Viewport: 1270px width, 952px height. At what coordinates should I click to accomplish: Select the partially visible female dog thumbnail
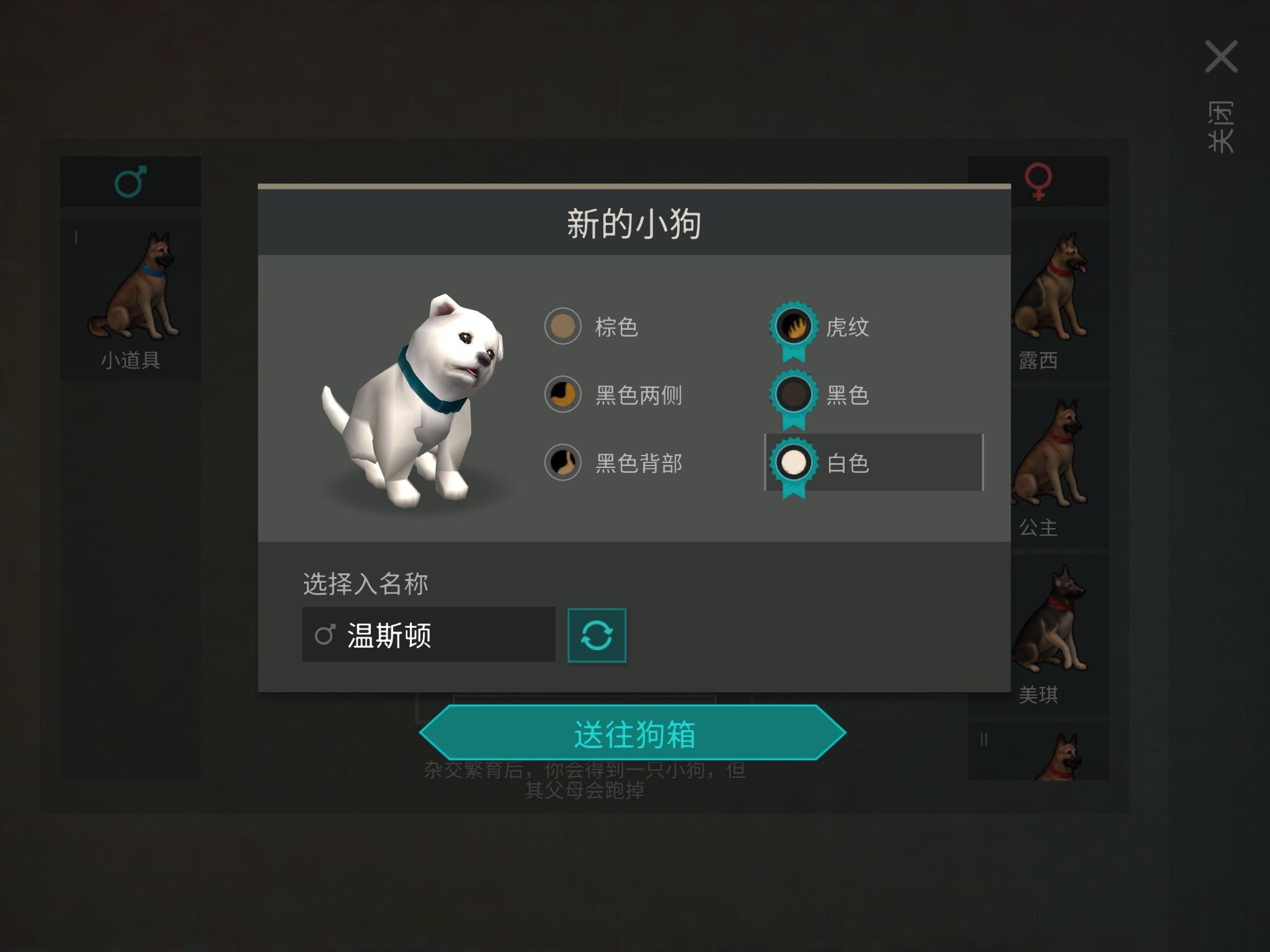[1038, 751]
